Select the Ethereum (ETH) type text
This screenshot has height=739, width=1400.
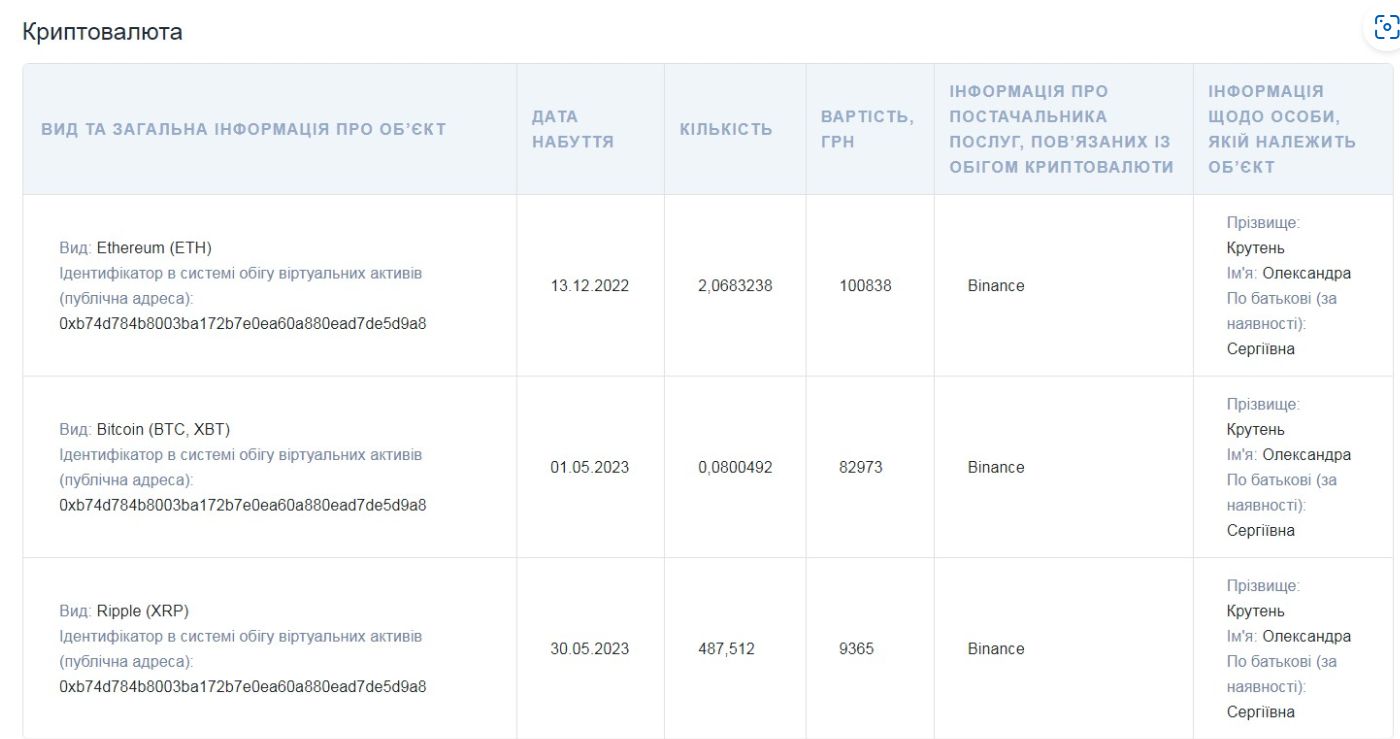click(x=154, y=248)
